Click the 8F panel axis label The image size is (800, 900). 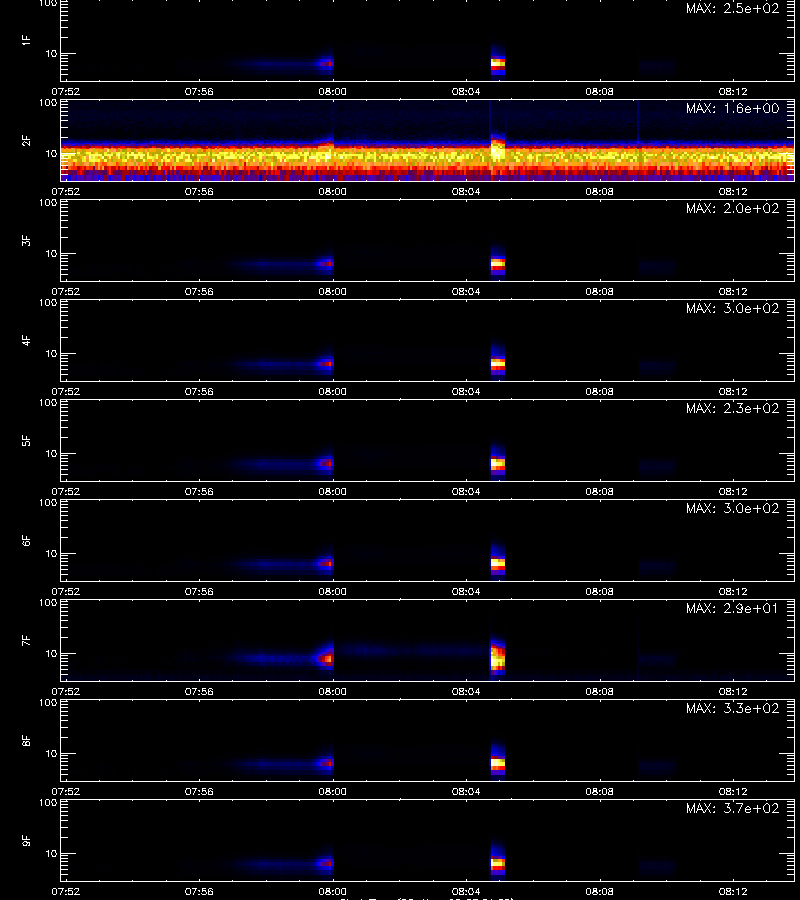(26, 740)
